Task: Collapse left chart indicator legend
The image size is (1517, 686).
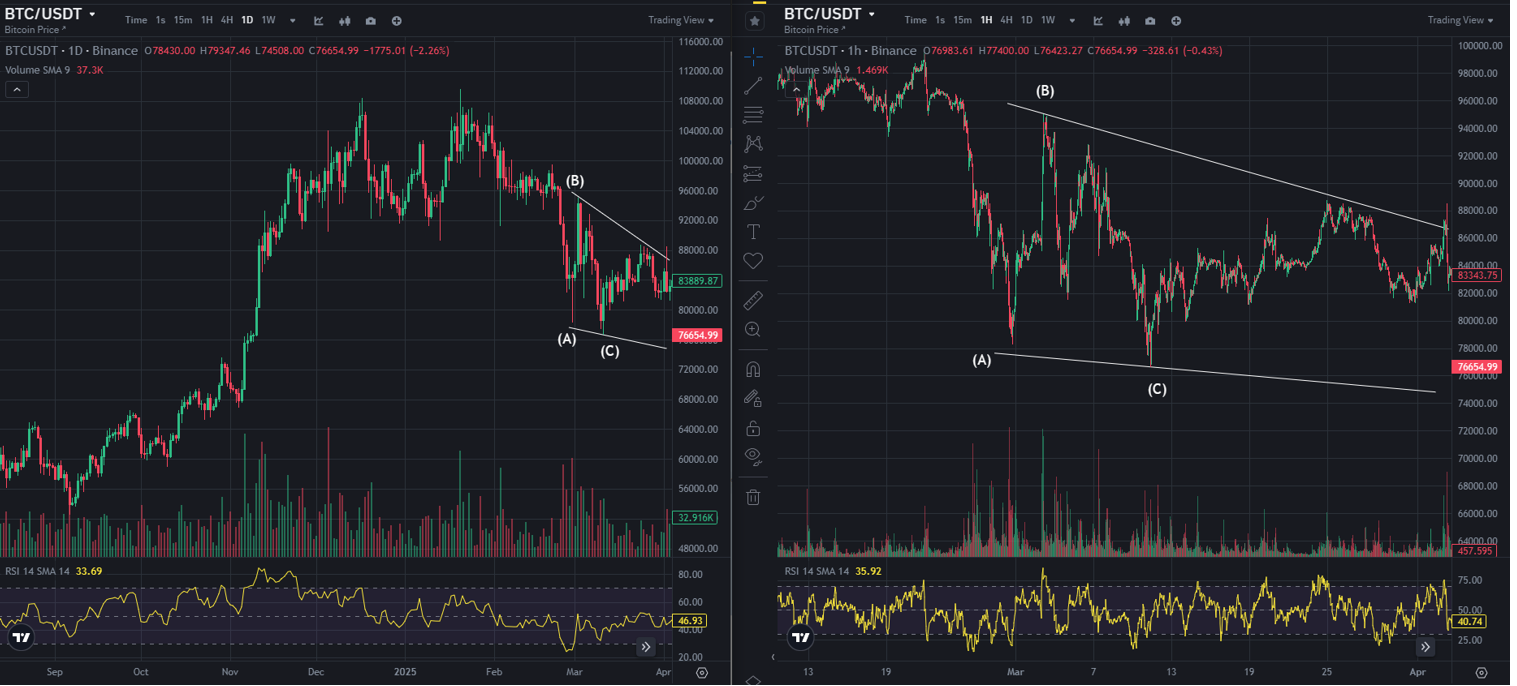Action: pyautogui.click(x=17, y=89)
